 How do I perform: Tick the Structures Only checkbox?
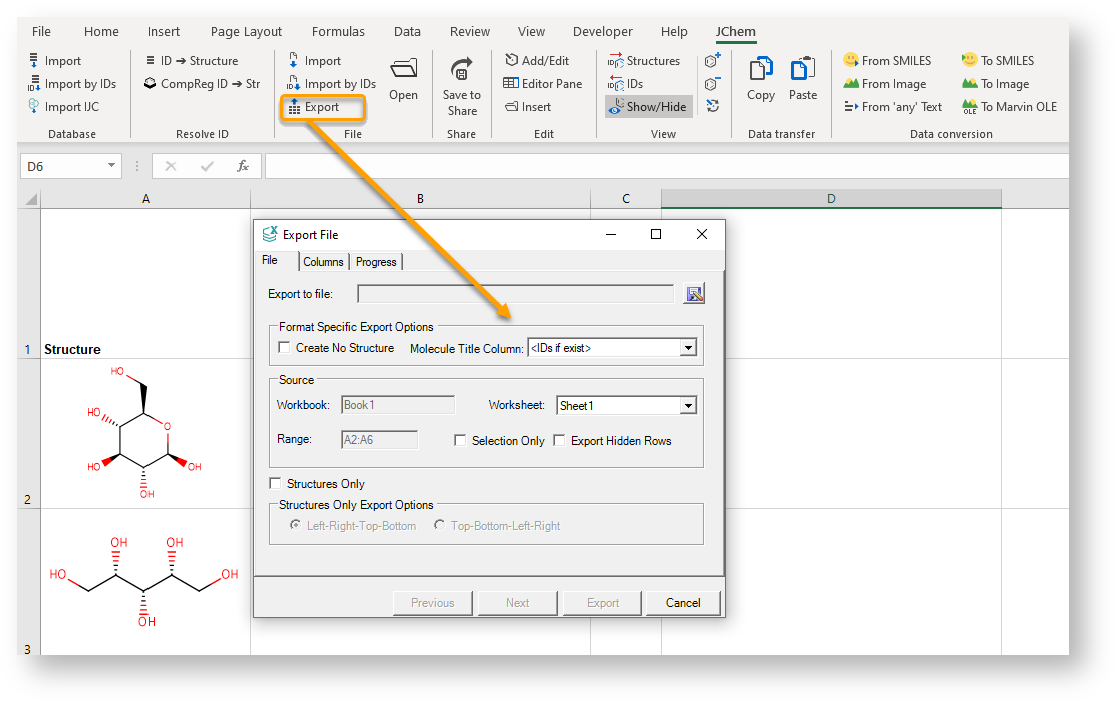275,484
